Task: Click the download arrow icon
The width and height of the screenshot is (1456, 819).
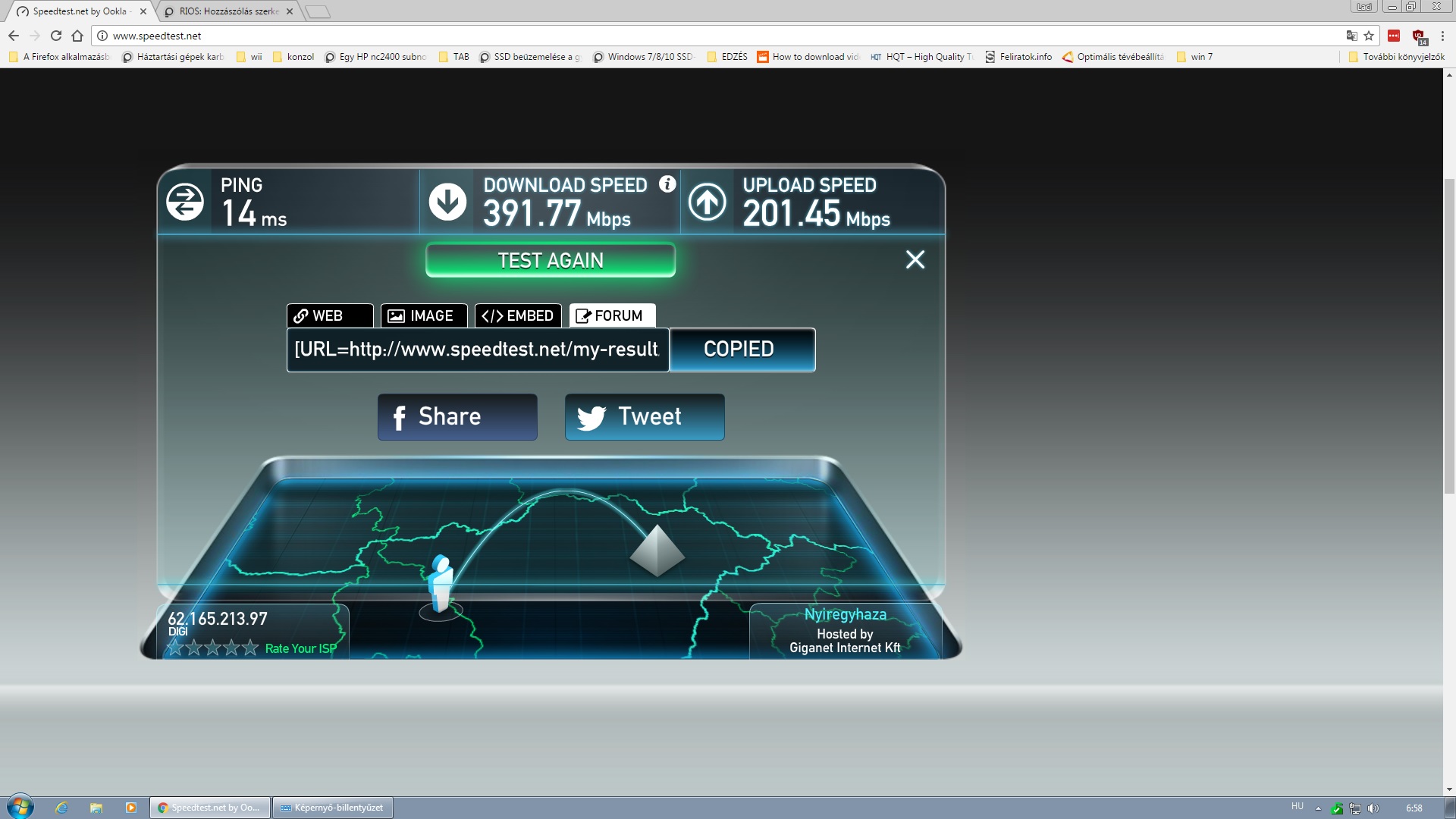Action: 447,202
